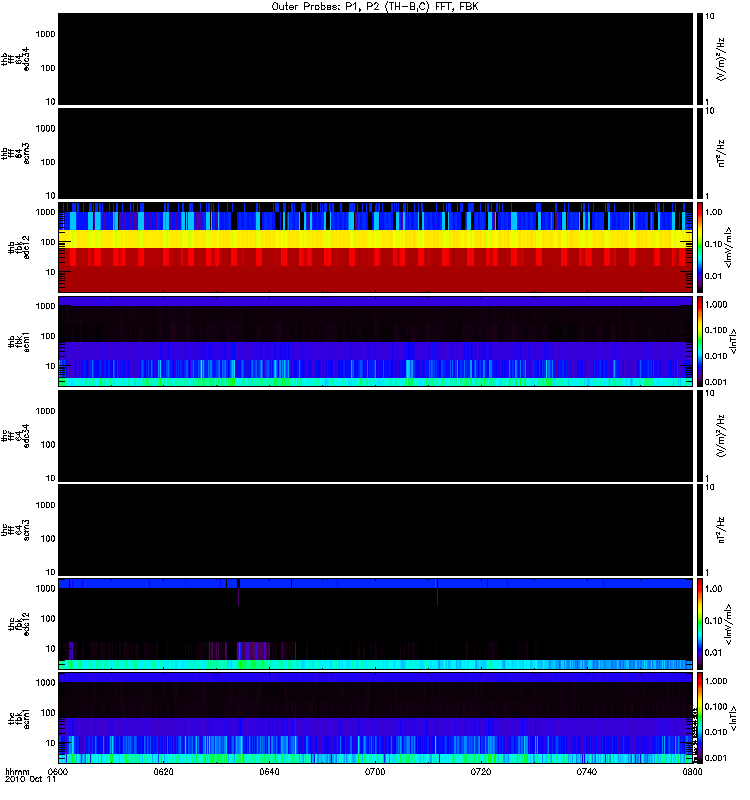Click the "1000" y-axis tick of thb fbk edc12
Screen dimensions: 750x800
(45, 212)
